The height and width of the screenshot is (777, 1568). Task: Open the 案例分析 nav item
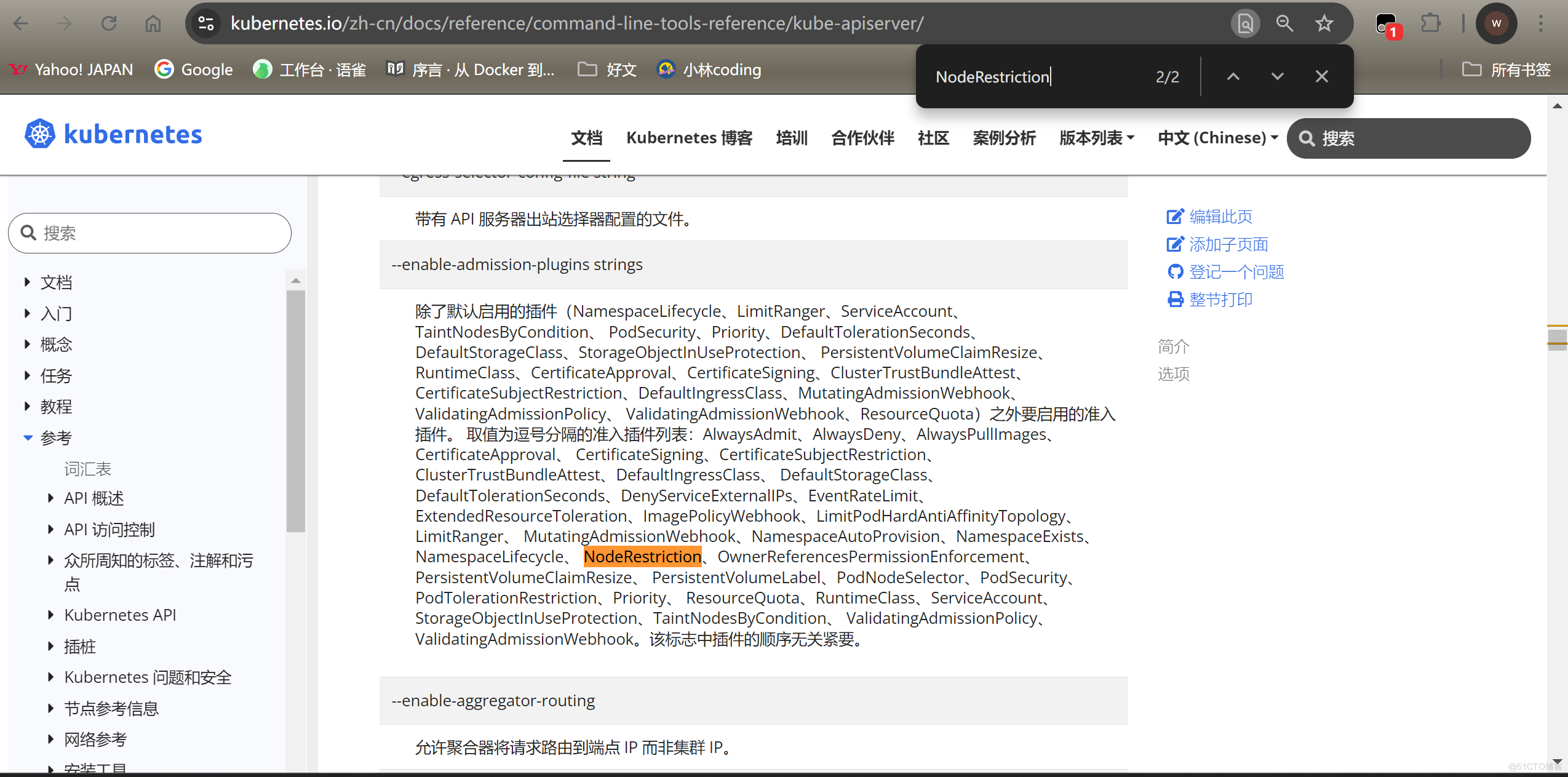pyautogui.click(x=1004, y=138)
